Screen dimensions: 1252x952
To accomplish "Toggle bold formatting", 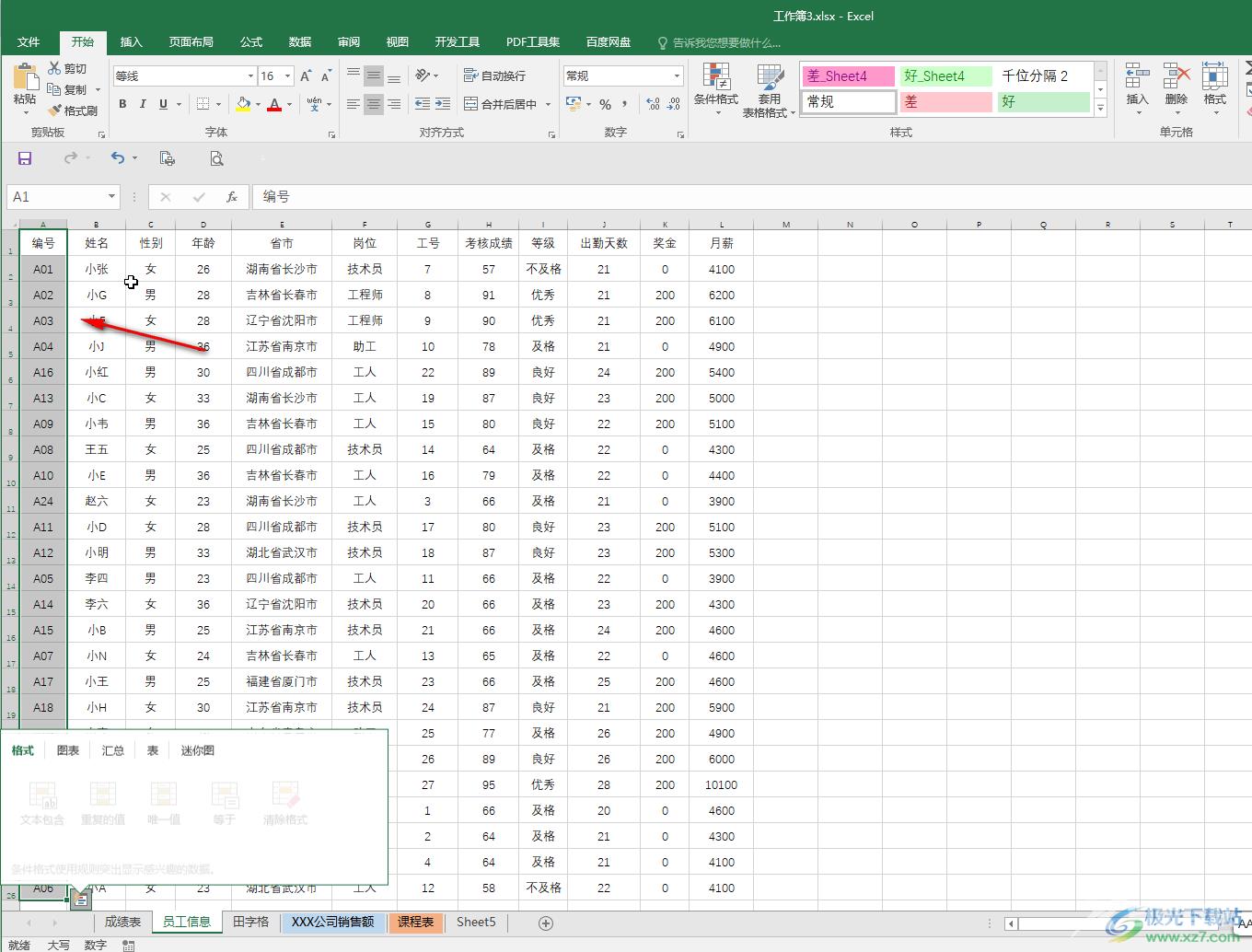I will click(122, 104).
